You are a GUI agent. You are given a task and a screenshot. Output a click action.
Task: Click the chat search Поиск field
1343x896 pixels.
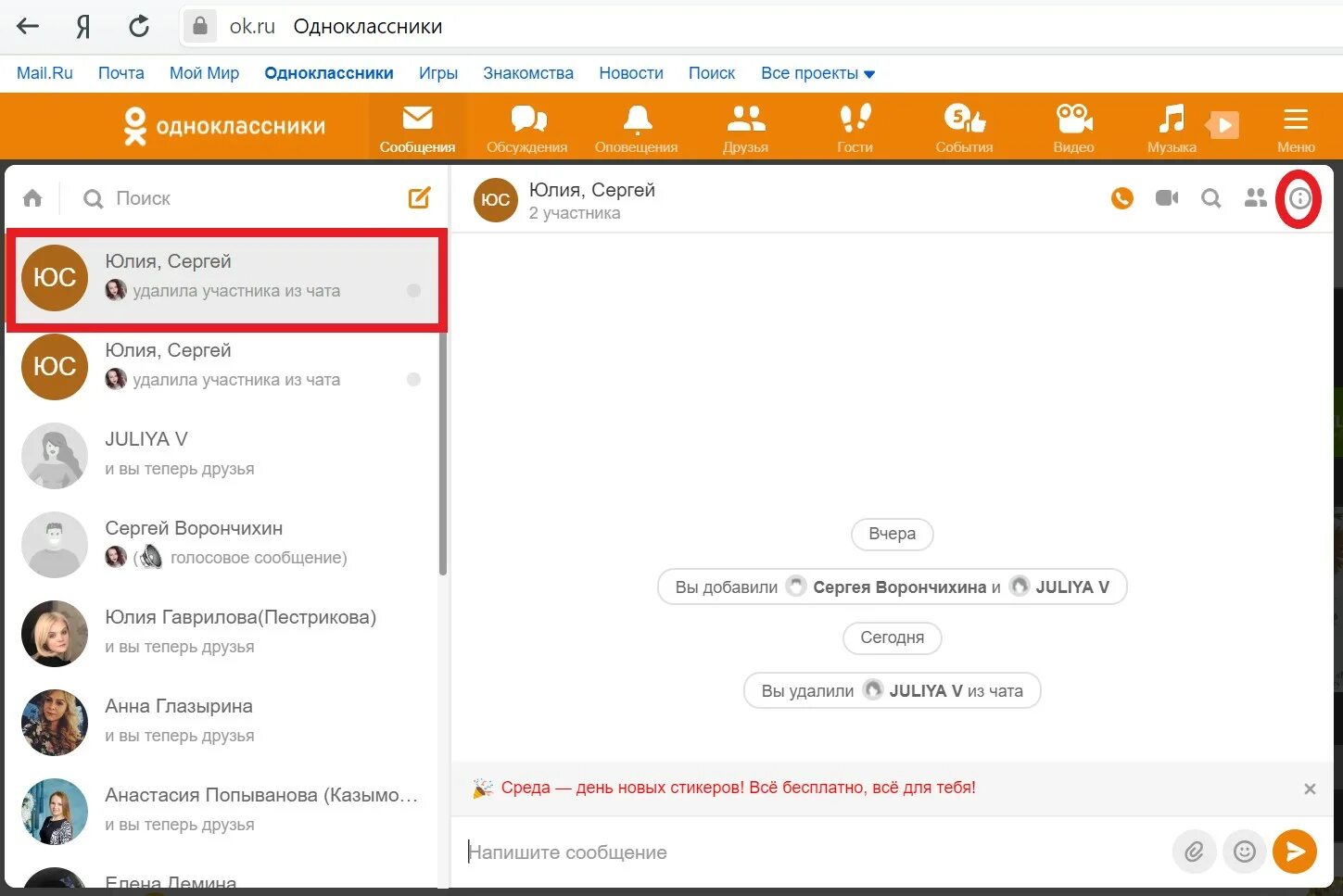(236, 198)
